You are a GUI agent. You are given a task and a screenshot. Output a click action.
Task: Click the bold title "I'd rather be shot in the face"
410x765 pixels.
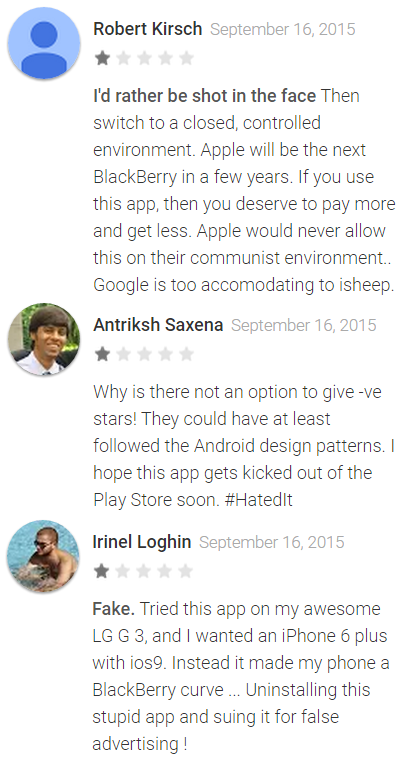point(205,96)
